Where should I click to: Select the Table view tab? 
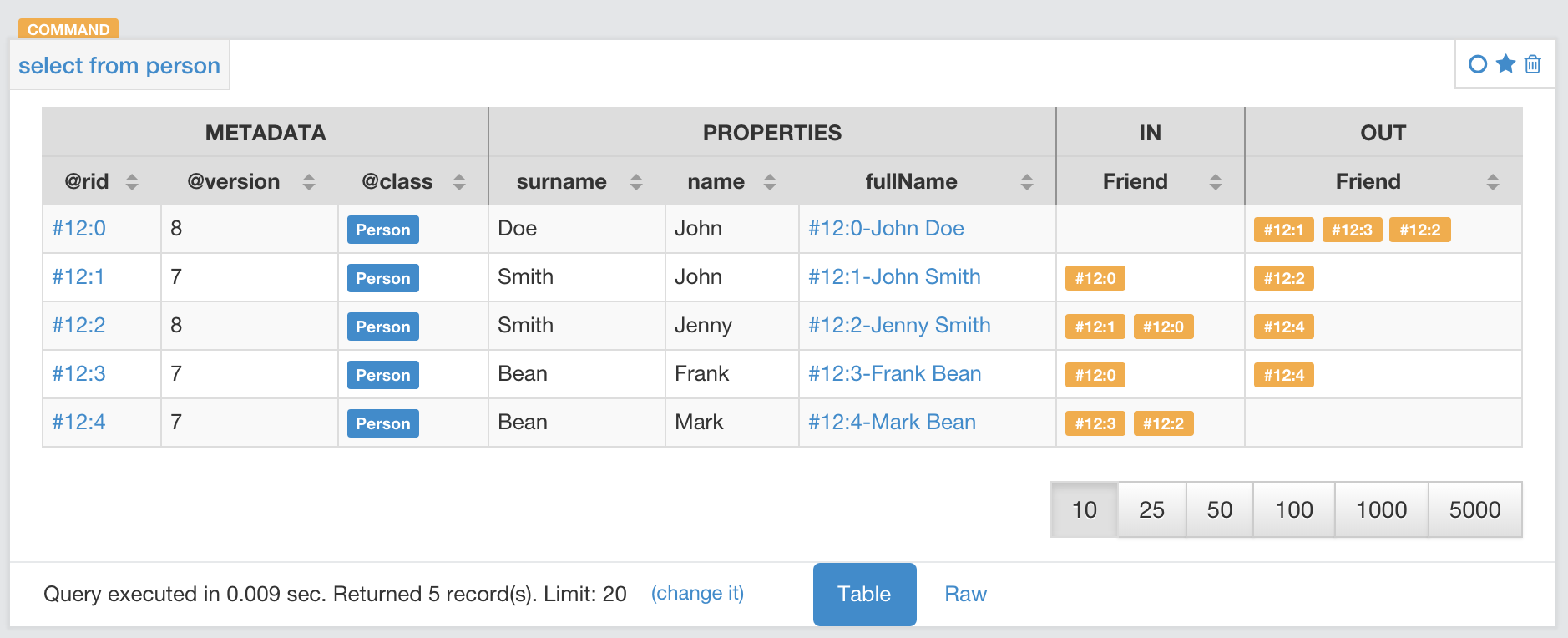tap(864, 594)
